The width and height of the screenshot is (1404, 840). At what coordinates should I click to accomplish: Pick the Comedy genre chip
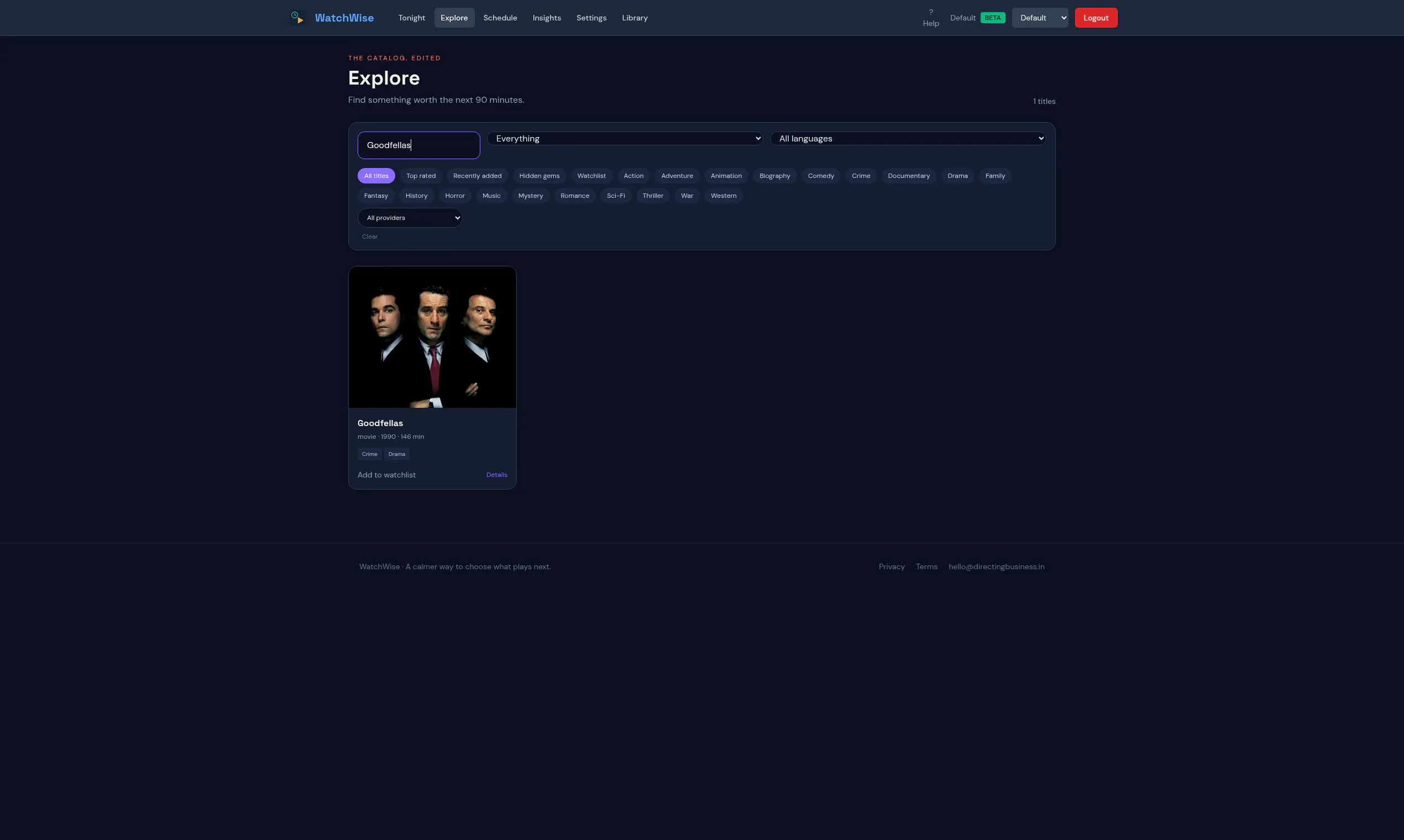(x=820, y=176)
